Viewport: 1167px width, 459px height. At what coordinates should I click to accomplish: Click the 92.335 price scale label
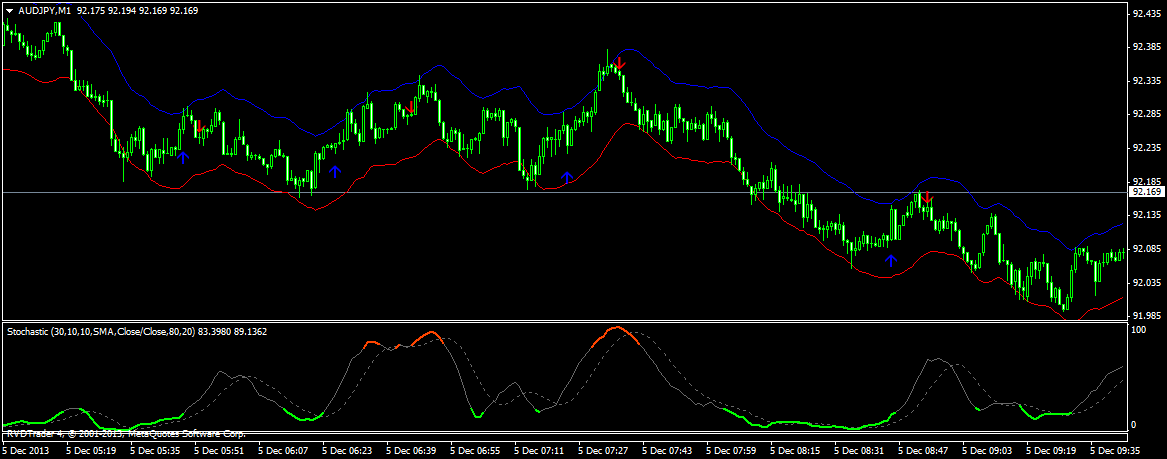pyautogui.click(x=1145, y=80)
